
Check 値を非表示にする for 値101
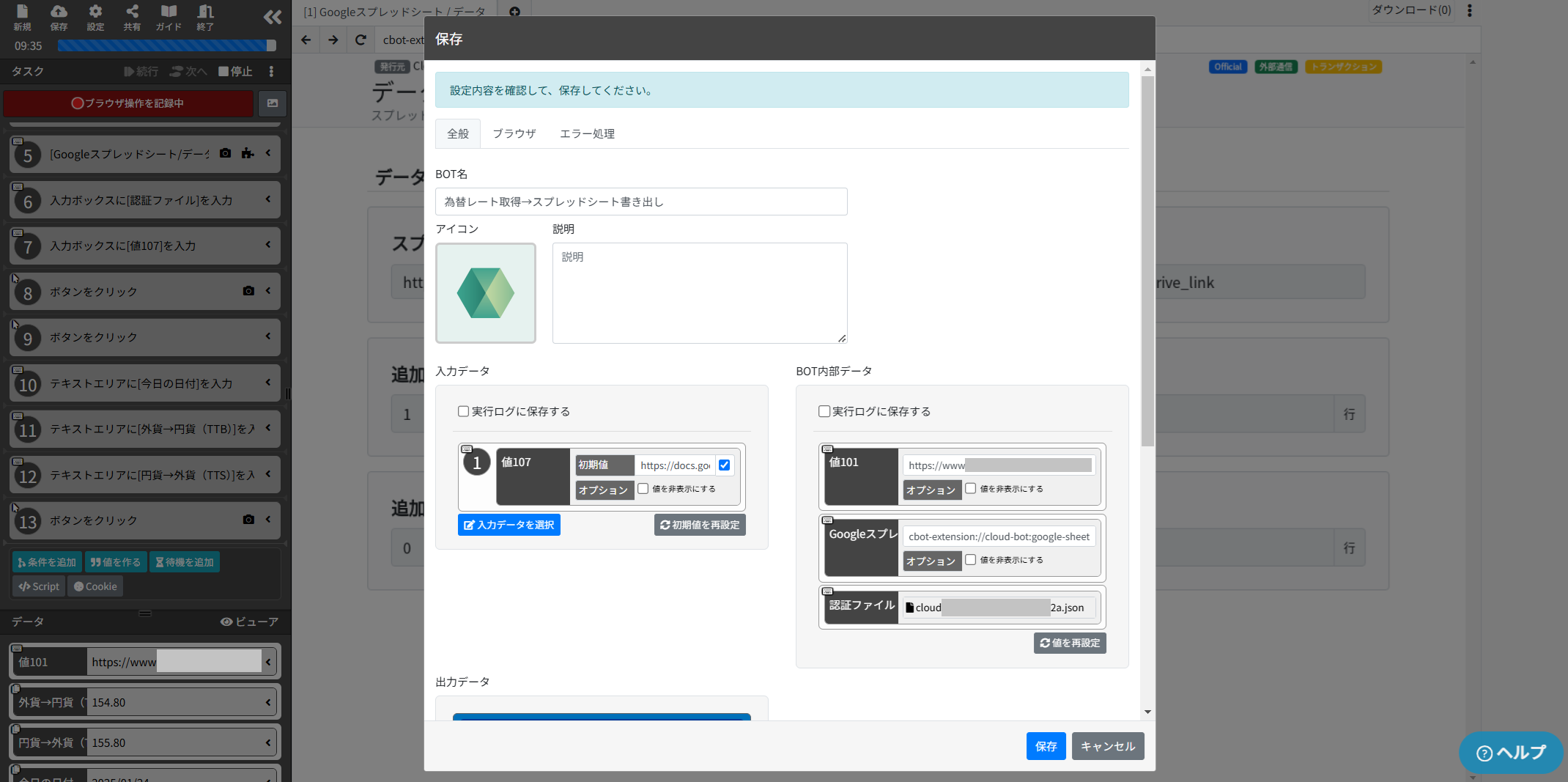click(970, 488)
